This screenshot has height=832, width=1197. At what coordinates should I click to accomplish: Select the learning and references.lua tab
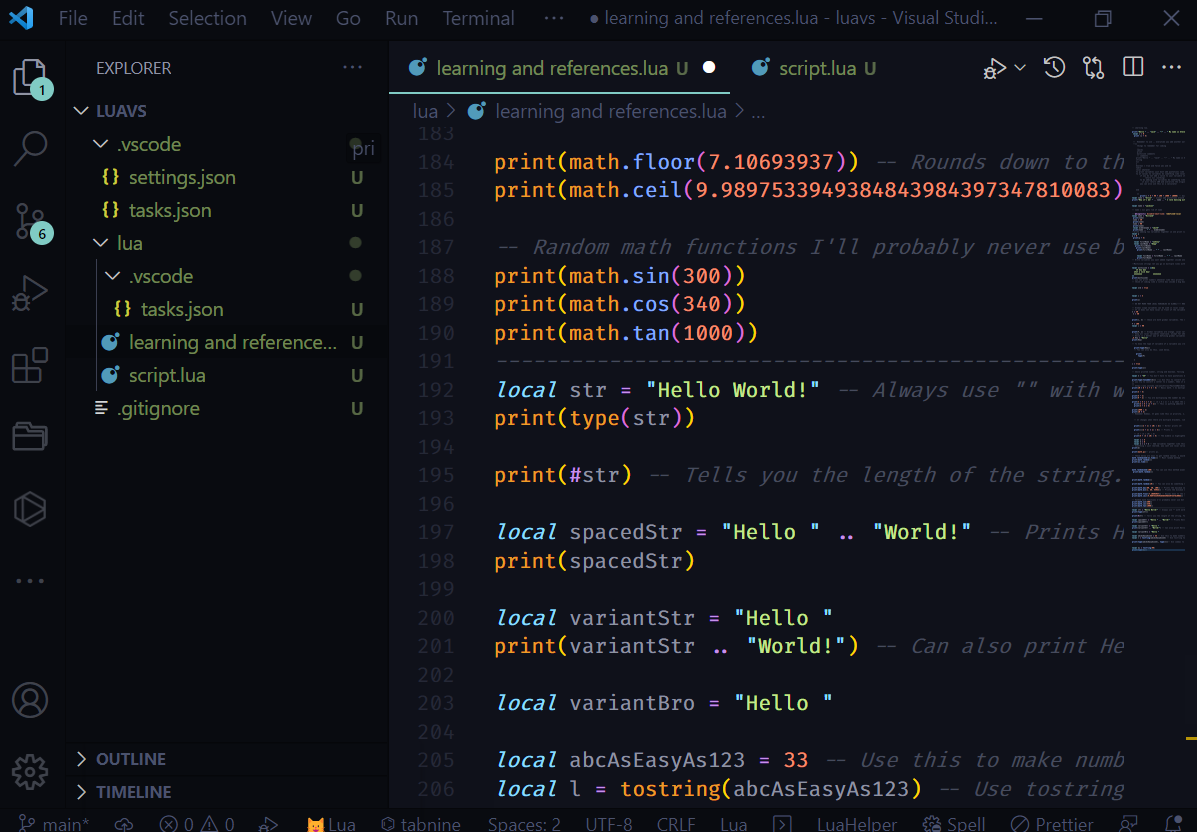[x=560, y=68]
